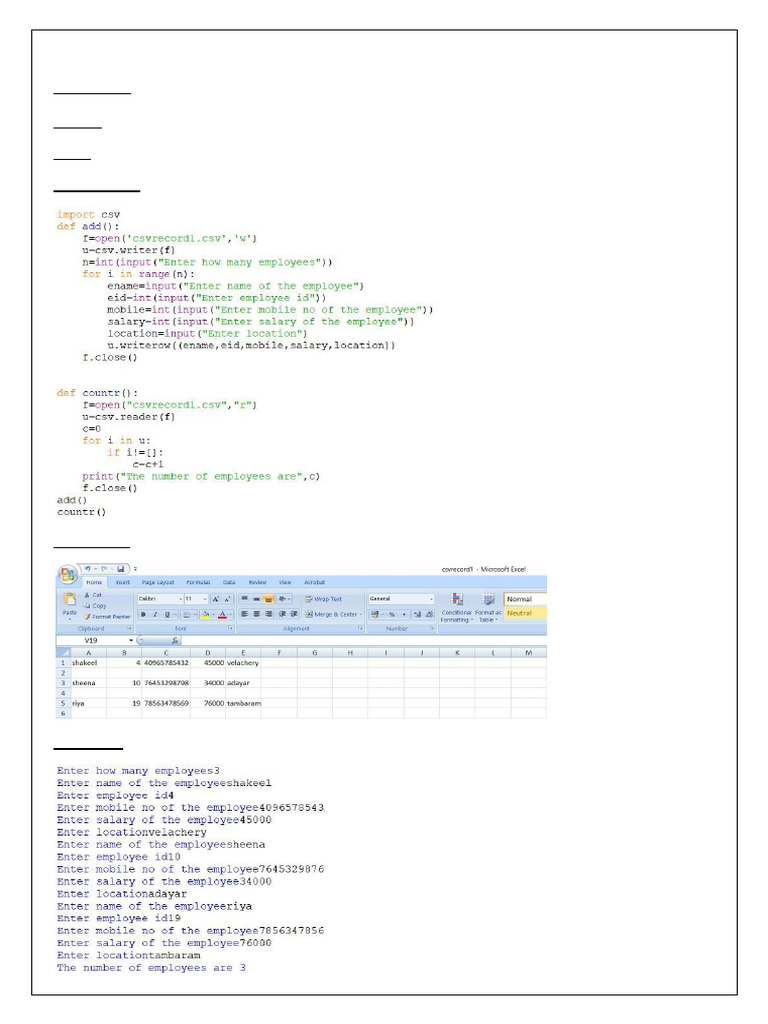Click the Italic formatting icon
Image resolution: width=768 pixels, height=1024 pixels.
coord(155,614)
